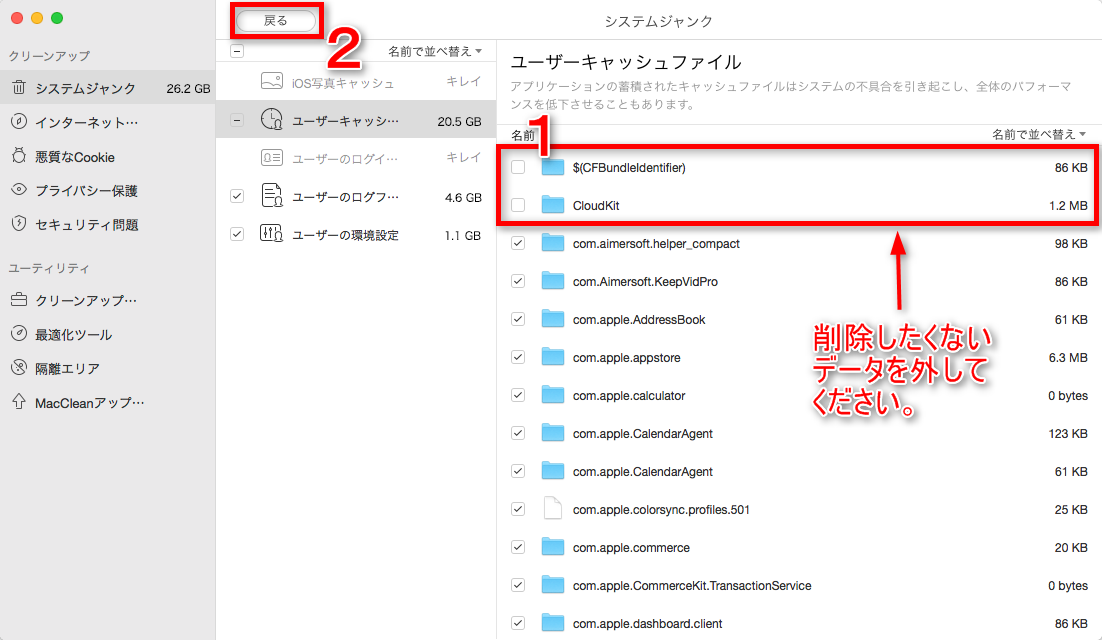This screenshot has width=1102, height=640.
Task: Click the 1.1 GB size value
Action: click(462, 235)
